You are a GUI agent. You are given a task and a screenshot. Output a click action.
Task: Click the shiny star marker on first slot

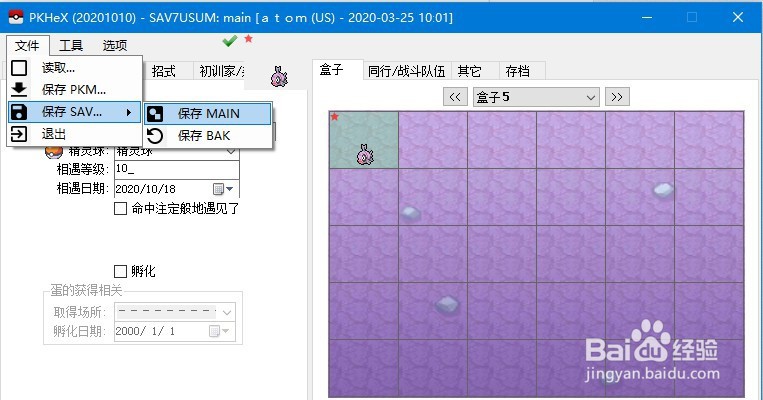click(335, 117)
